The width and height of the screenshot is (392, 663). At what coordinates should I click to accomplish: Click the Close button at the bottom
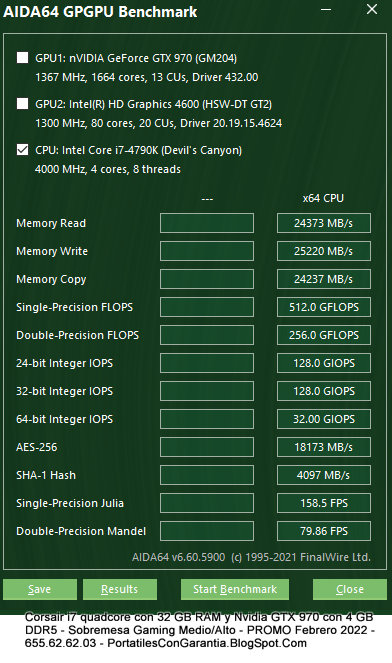350,589
